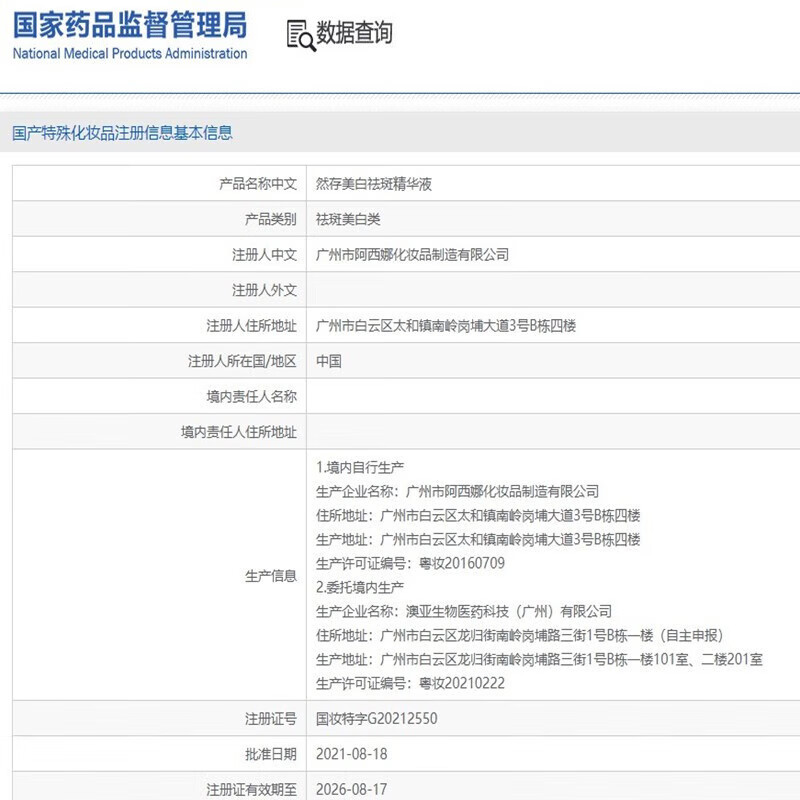Select registration number 国妆特字G20212550

click(x=376, y=719)
